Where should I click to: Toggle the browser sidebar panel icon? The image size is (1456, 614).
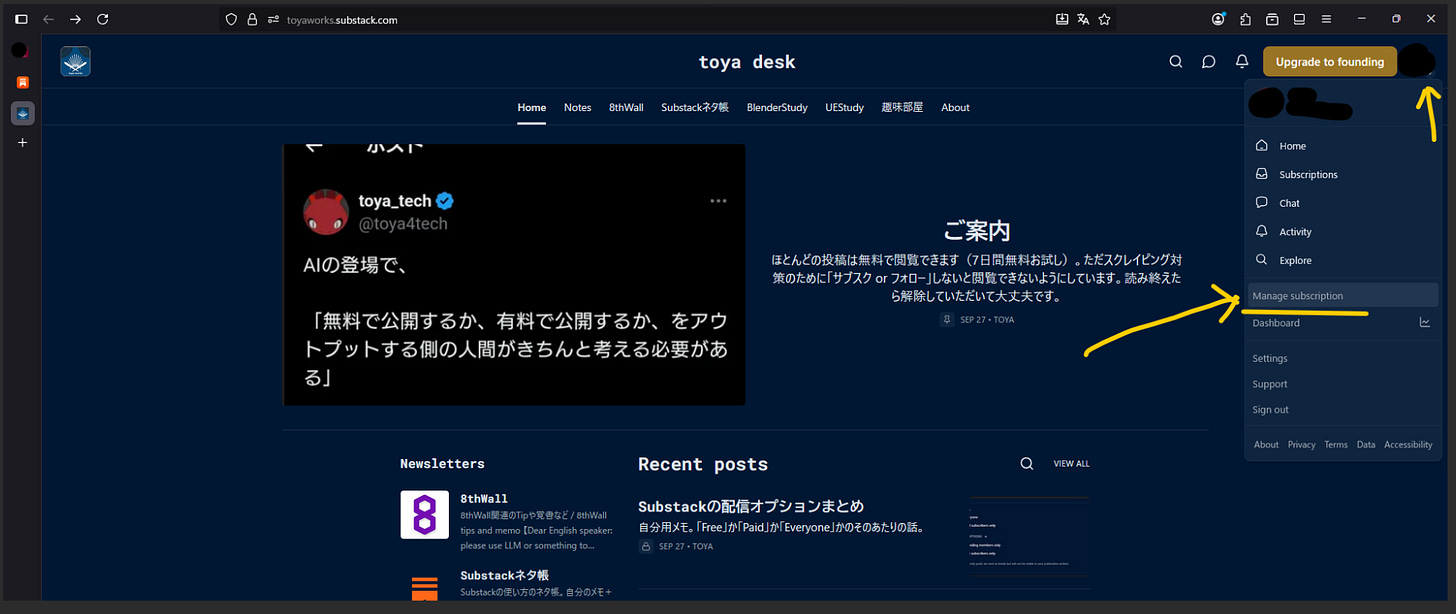[21, 19]
